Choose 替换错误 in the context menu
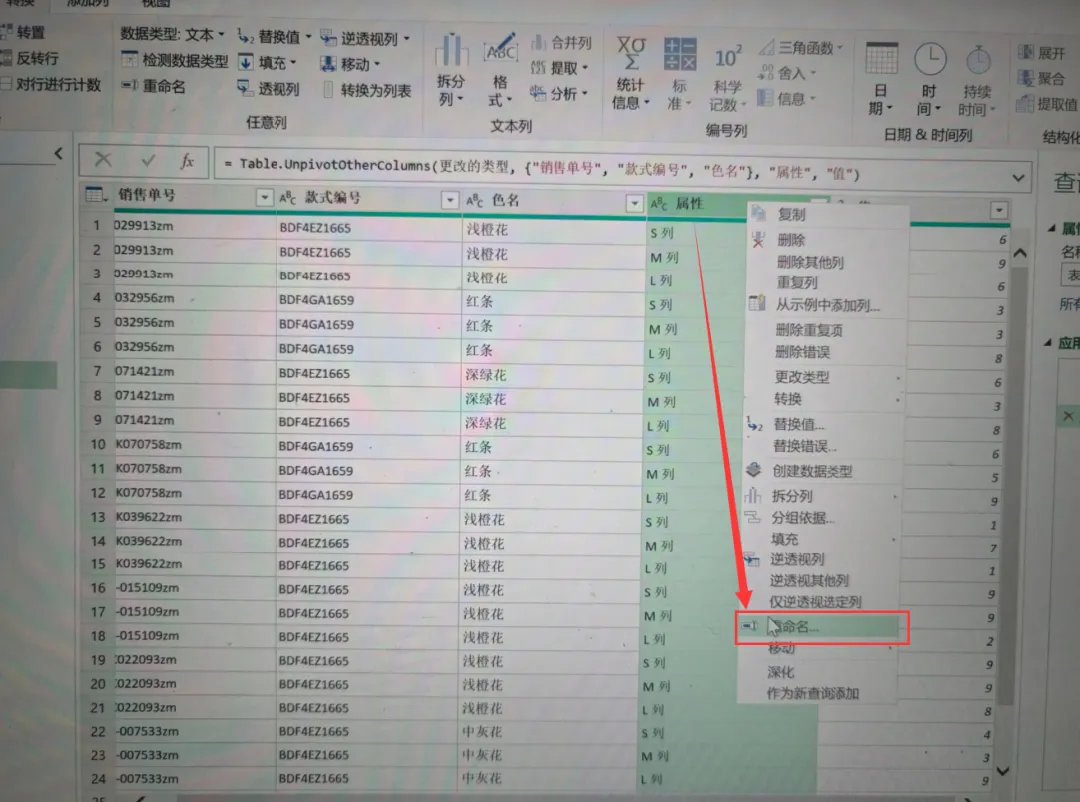1080x802 pixels. pyautogui.click(x=805, y=446)
